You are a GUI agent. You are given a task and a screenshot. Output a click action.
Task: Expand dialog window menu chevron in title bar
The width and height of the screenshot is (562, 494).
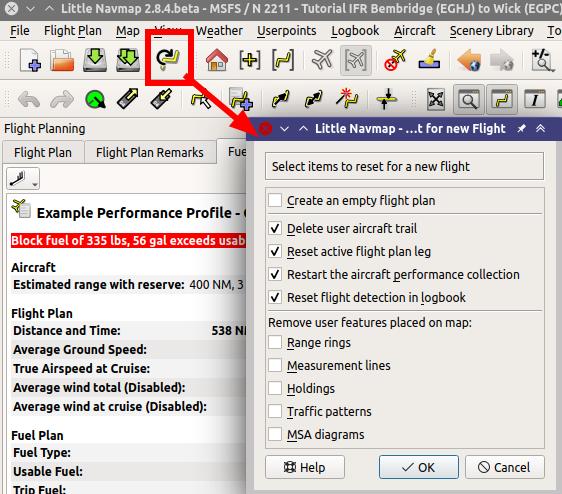pyautogui.click(x=284, y=128)
